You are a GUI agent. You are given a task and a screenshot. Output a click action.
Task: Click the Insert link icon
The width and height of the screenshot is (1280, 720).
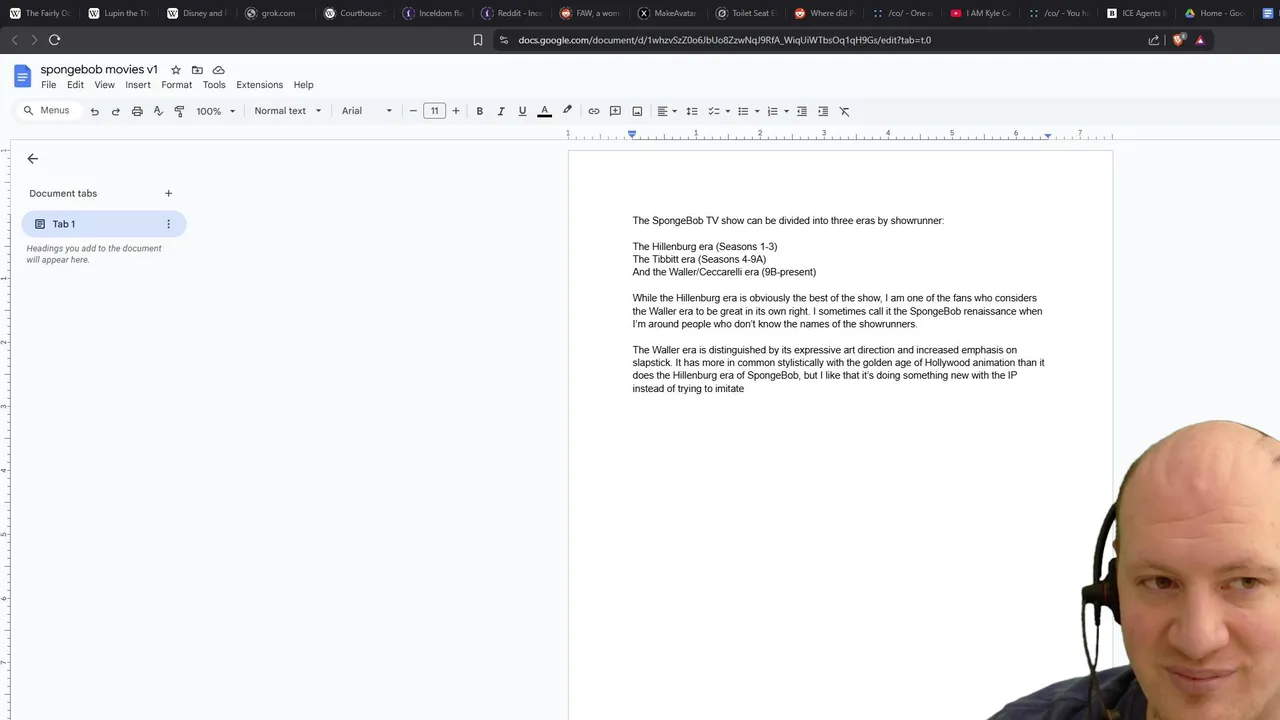[594, 111]
